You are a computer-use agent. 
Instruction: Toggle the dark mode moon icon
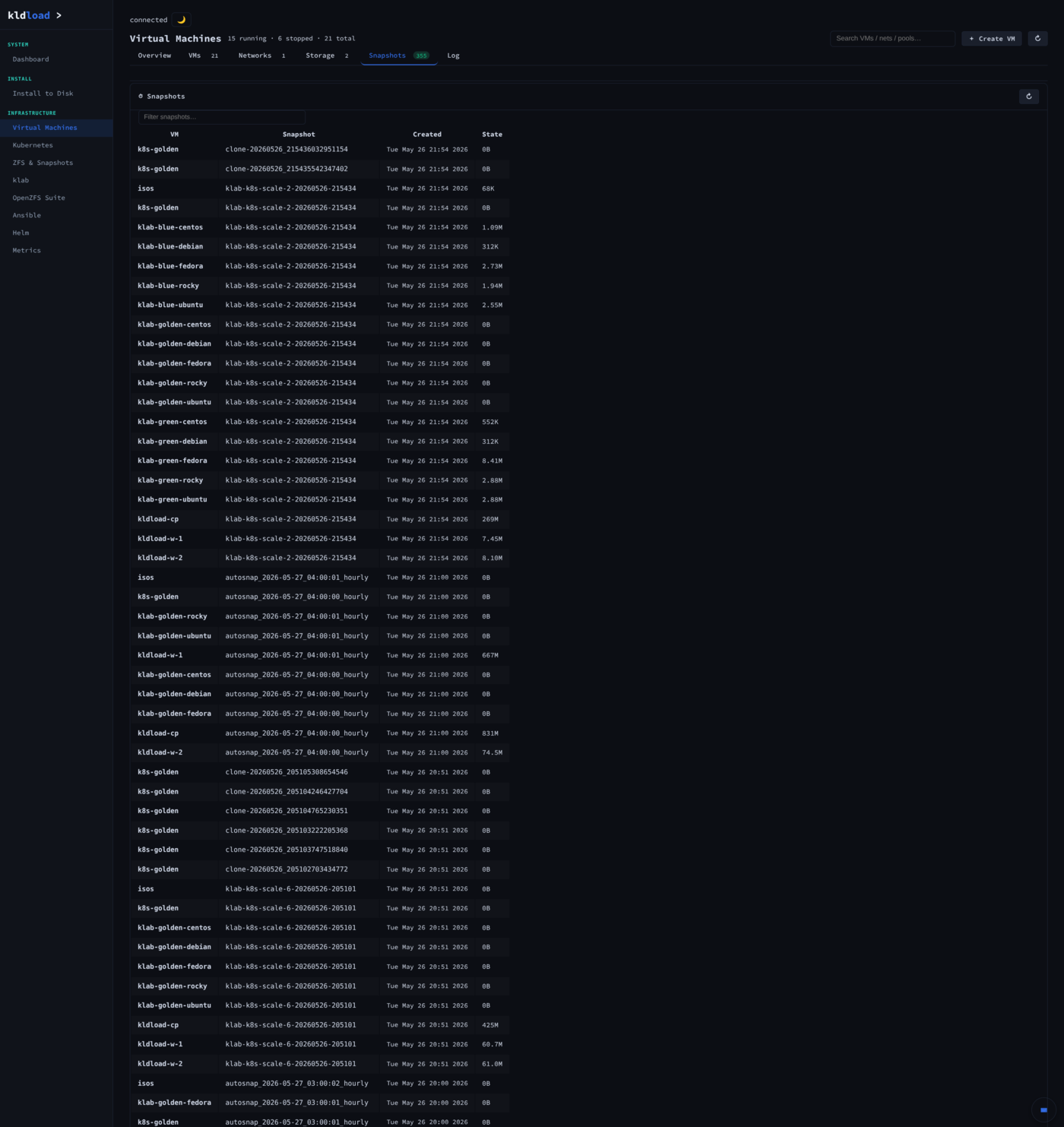(x=181, y=20)
